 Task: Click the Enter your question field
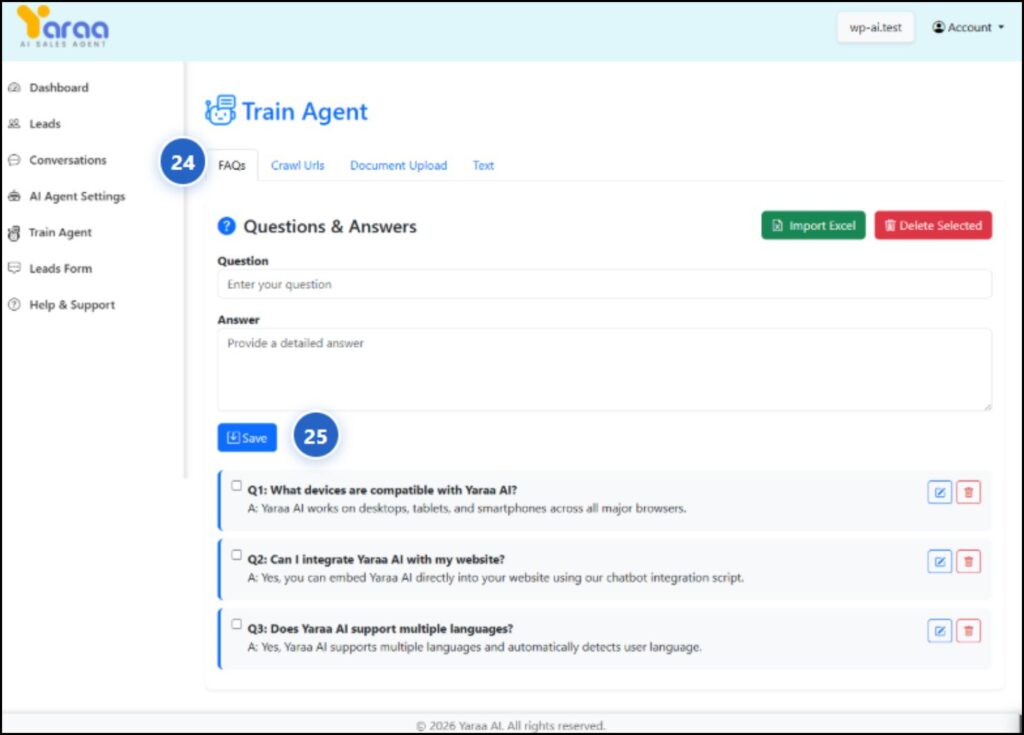point(604,284)
